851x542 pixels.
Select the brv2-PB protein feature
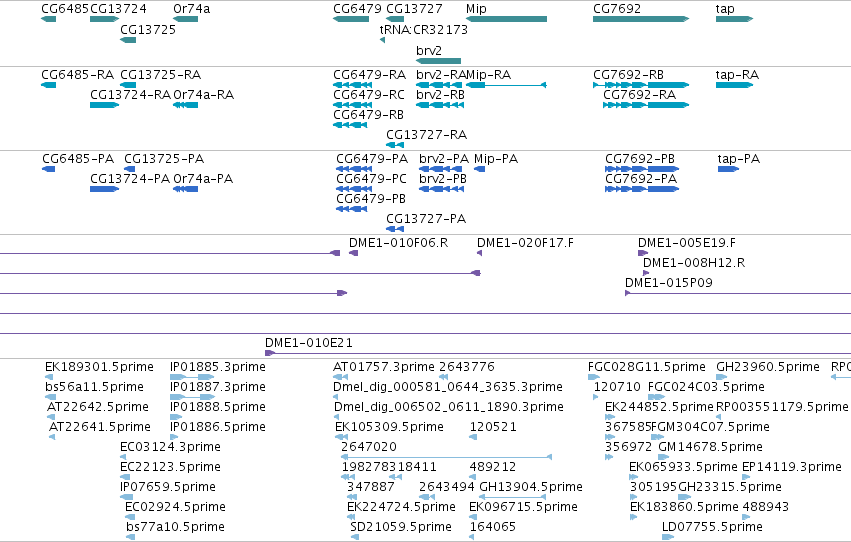tap(441, 189)
